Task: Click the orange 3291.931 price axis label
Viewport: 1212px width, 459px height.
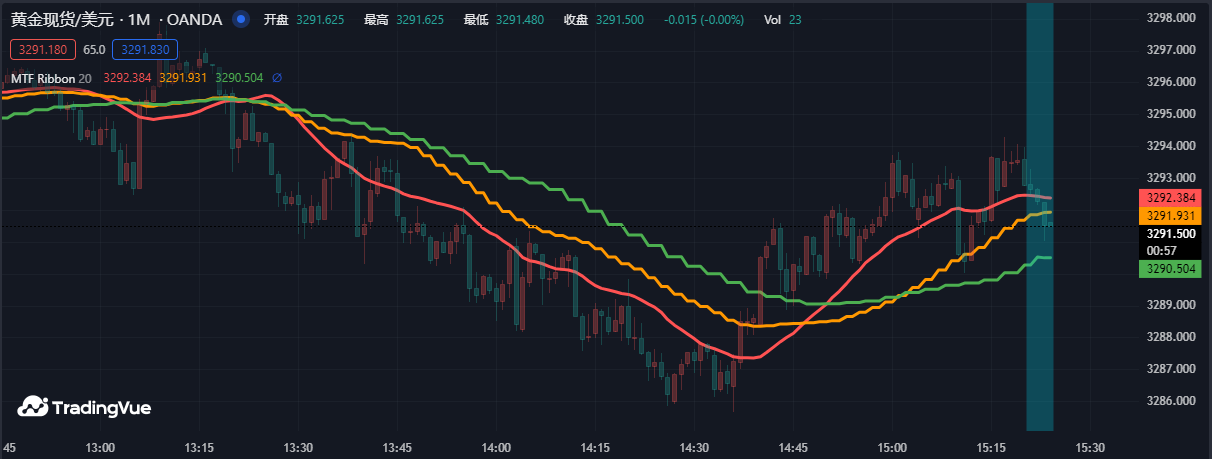Action: (1173, 215)
